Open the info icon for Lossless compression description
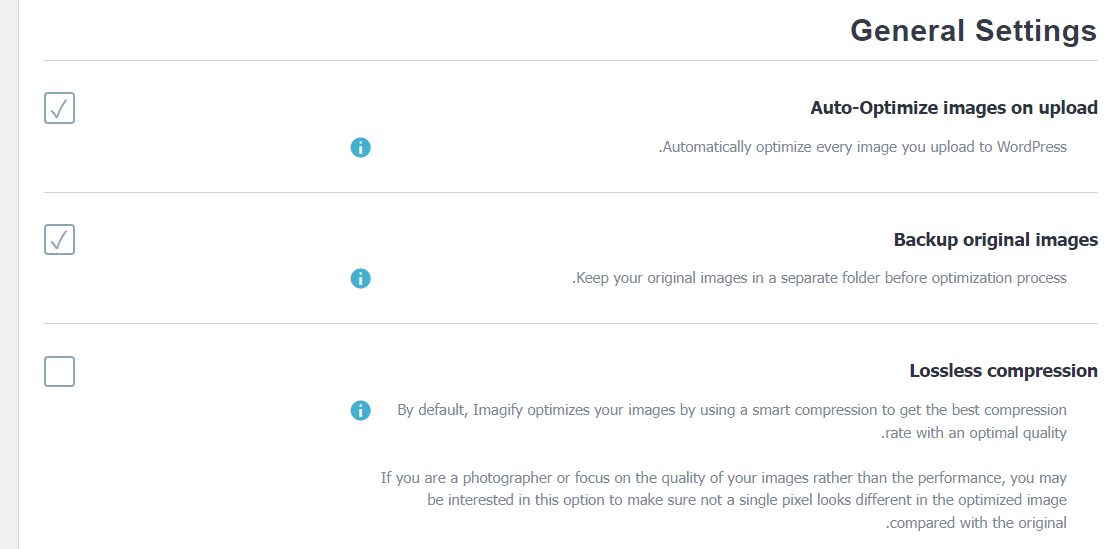The height and width of the screenshot is (549, 1118). point(361,410)
